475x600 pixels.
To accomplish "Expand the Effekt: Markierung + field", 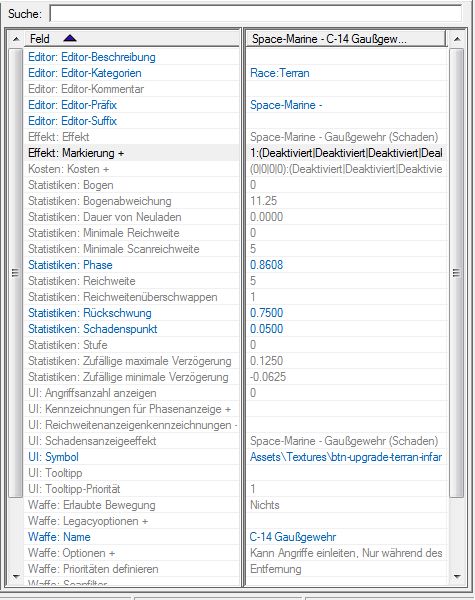I will [x=132, y=153].
